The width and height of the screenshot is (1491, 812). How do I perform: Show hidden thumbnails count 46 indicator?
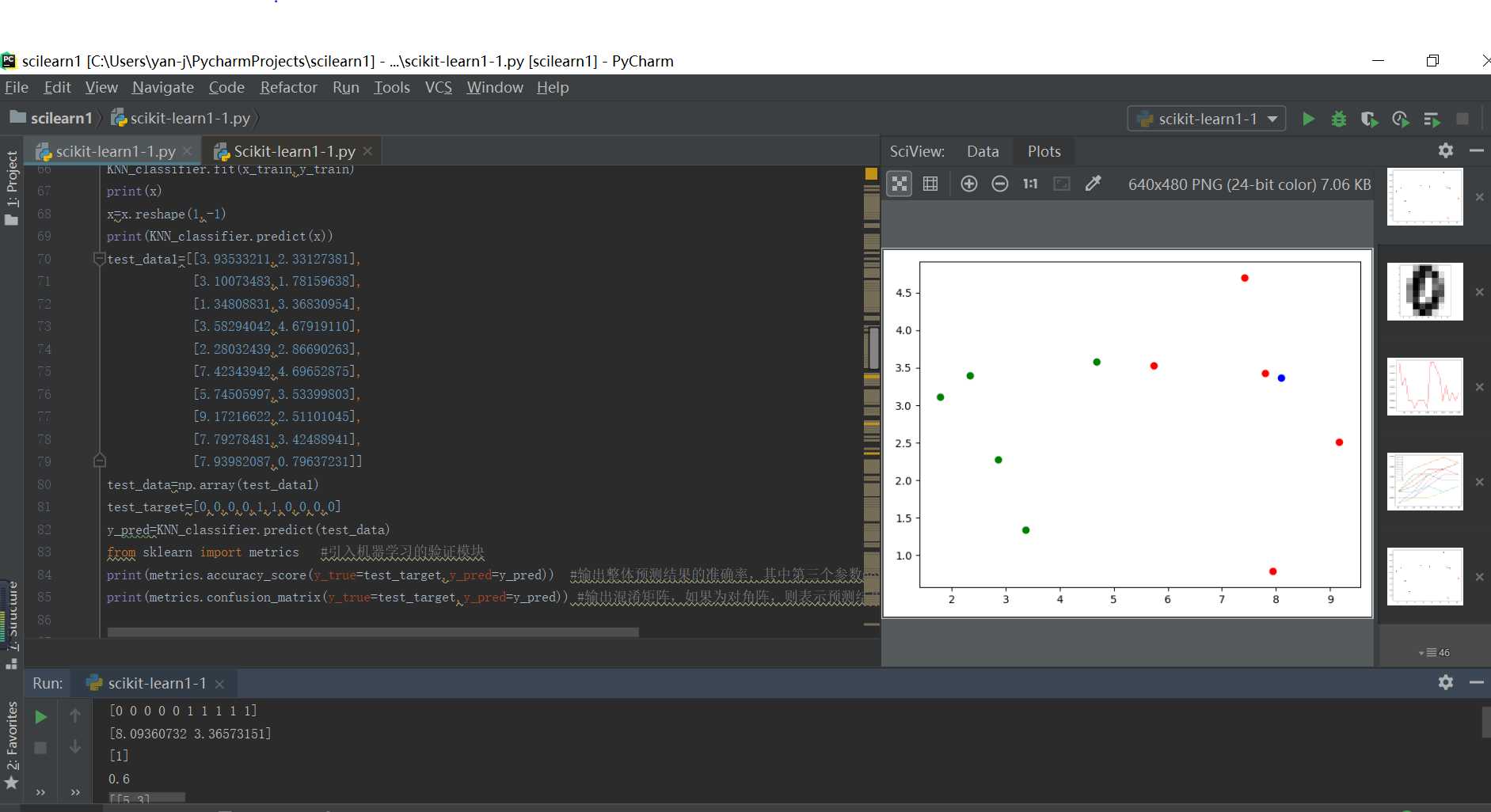(x=1435, y=652)
